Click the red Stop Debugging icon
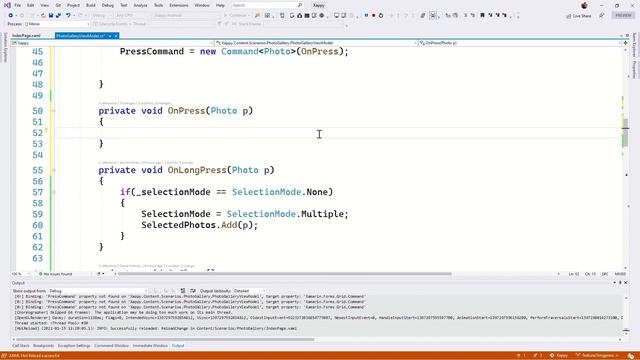The height and width of the screenshot is (360, 640). 373,16
